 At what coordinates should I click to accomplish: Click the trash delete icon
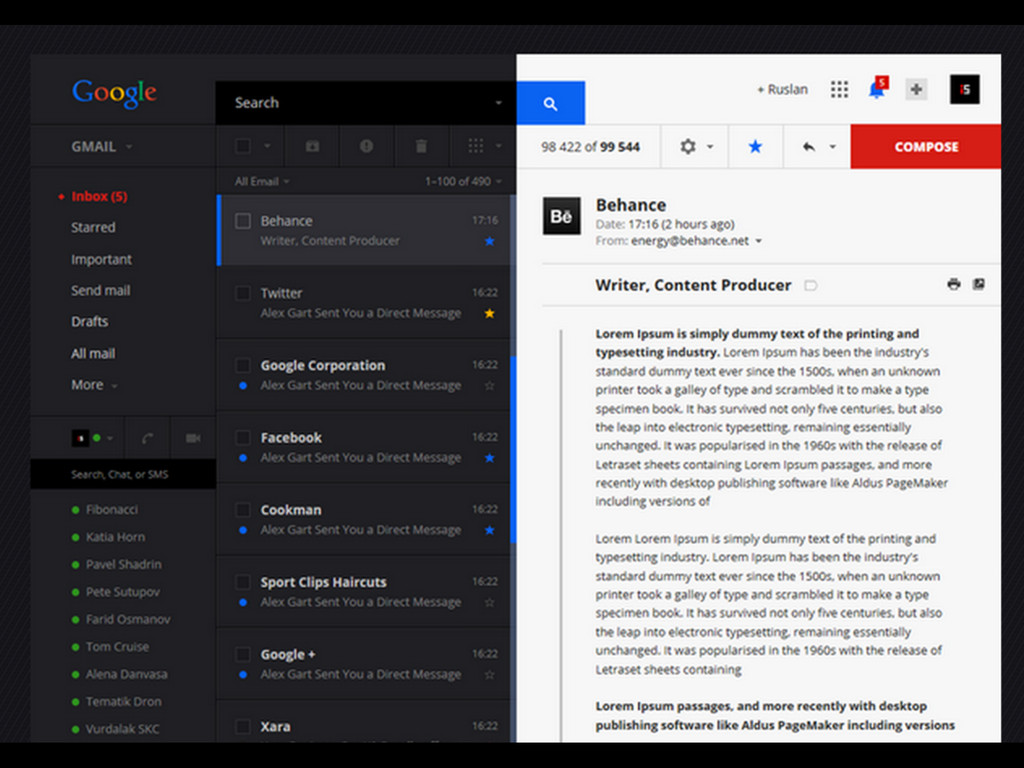coord(421,146)
